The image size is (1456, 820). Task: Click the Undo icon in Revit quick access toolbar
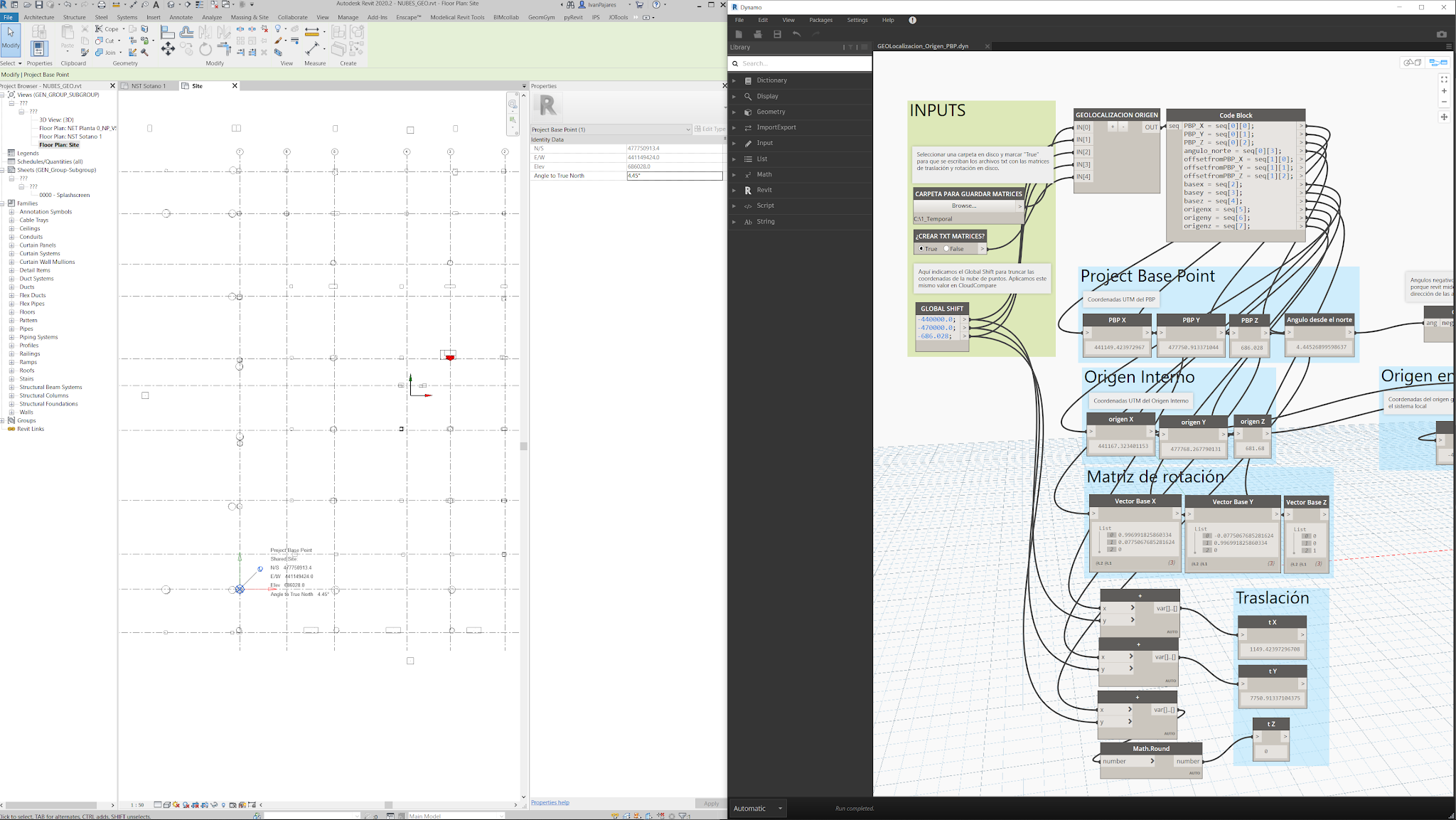pos(68,5)
